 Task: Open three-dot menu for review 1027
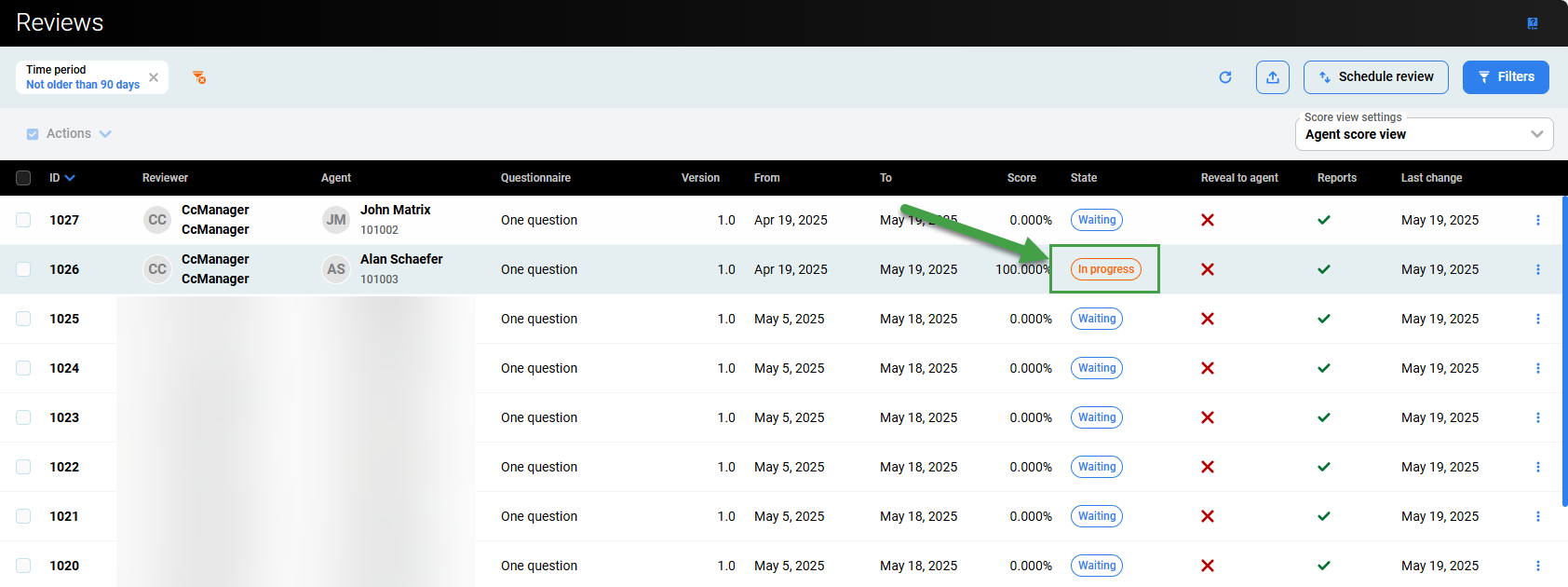[1537, 220]
